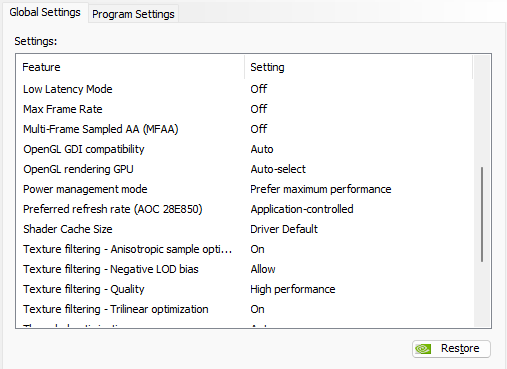Open the High performance setting value
The height and width of the screenshot is (369, 507).
pos(293,289)
